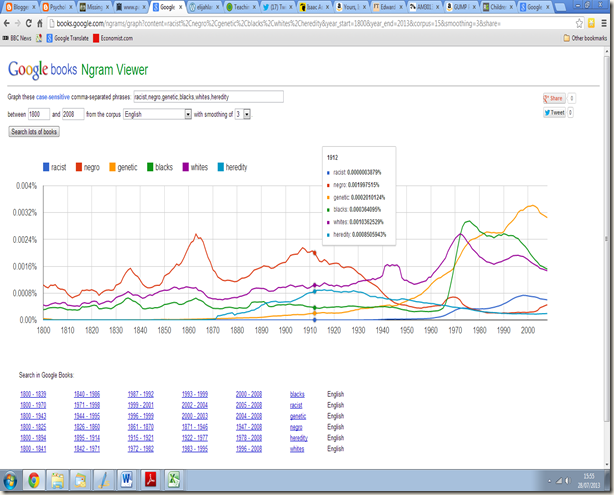Click the whites Google Books link
This screenshot has width=614, height=495.
point(297,449)
